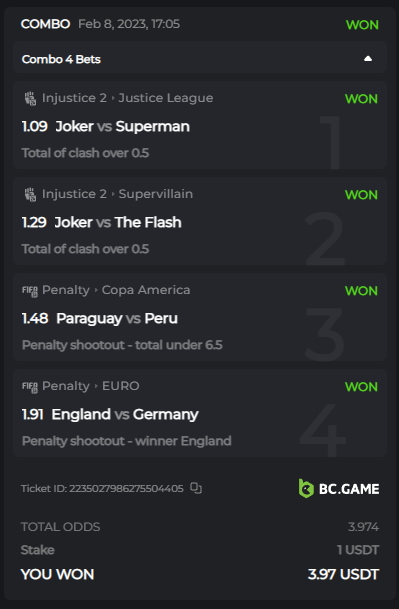Screen dimensions: 399x609
Task: Click the EURO category link
Action: coord(120,386)
